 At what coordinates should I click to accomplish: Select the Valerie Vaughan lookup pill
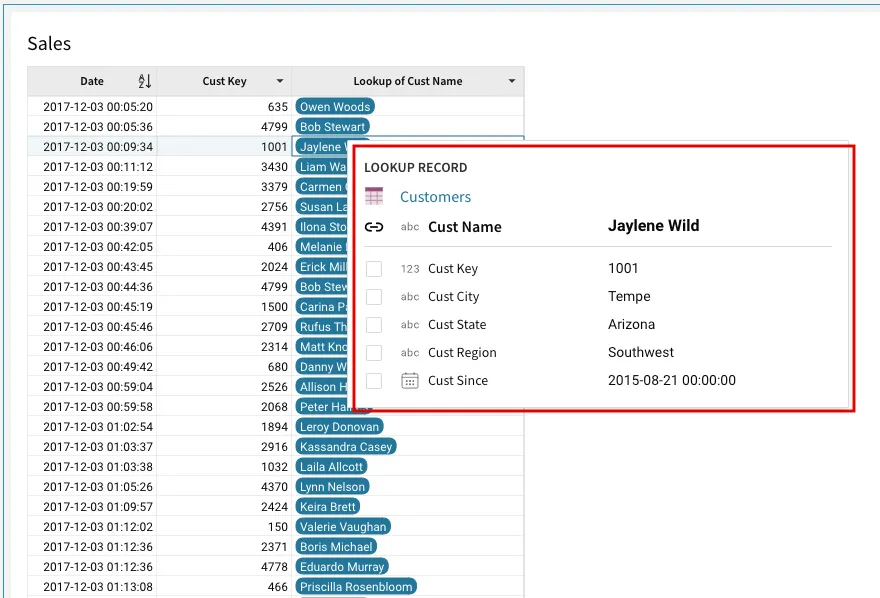pos(343,527)
